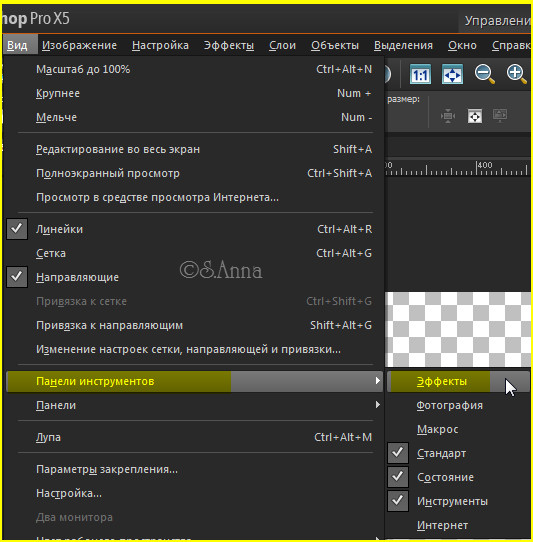Enable the Сетка option

click(x=195, y=253)
